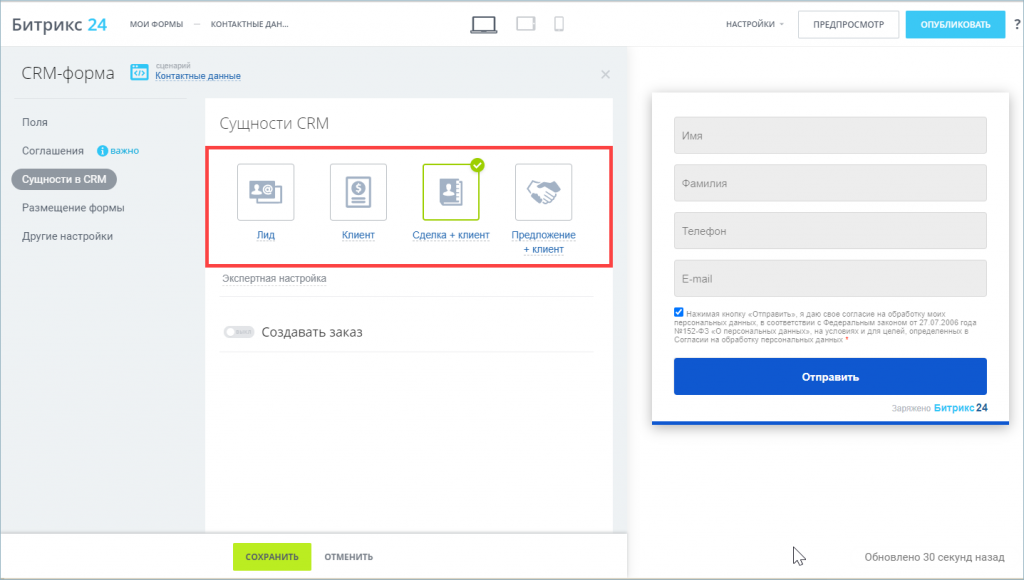
Task: Open the Поля section
Action: tap(35, 122)
